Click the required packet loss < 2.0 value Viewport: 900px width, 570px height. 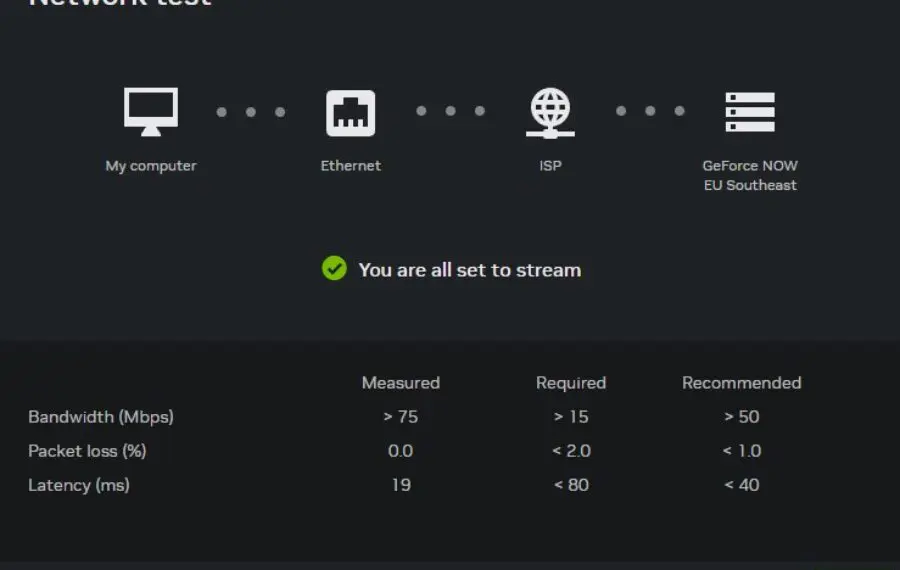[571, 451]
